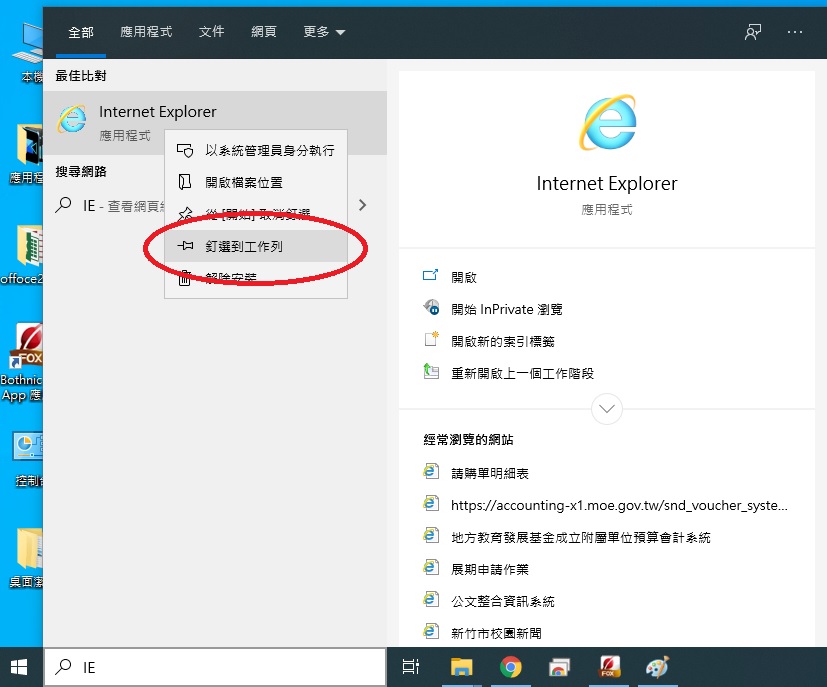Open the Paint palette app on taskbar

click(x=657, y=667)
